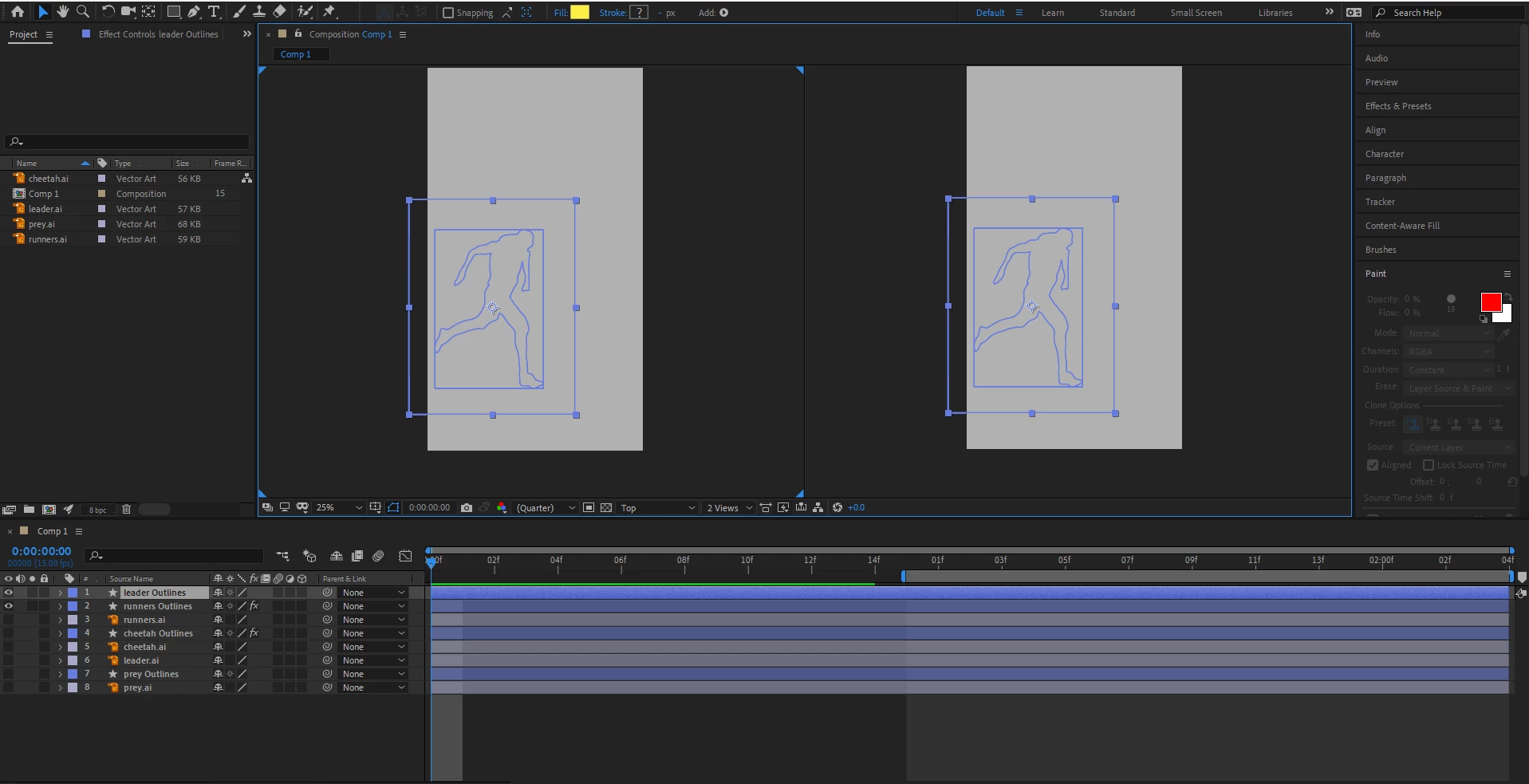
Task: Show more workspaces with the overflow chevron
Action: pos(1329,12)
